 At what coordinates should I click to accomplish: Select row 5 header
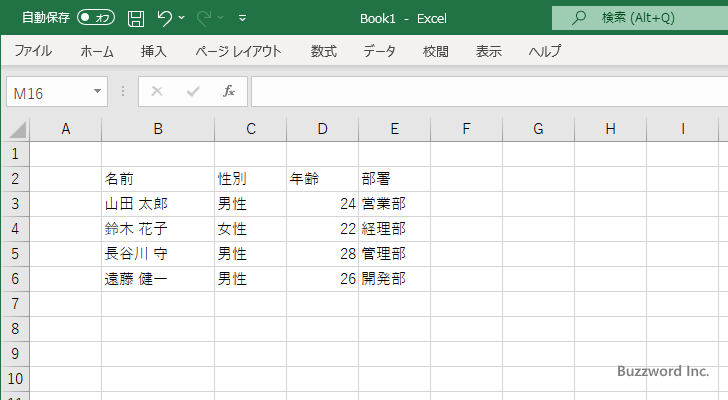tap(15, 254)
